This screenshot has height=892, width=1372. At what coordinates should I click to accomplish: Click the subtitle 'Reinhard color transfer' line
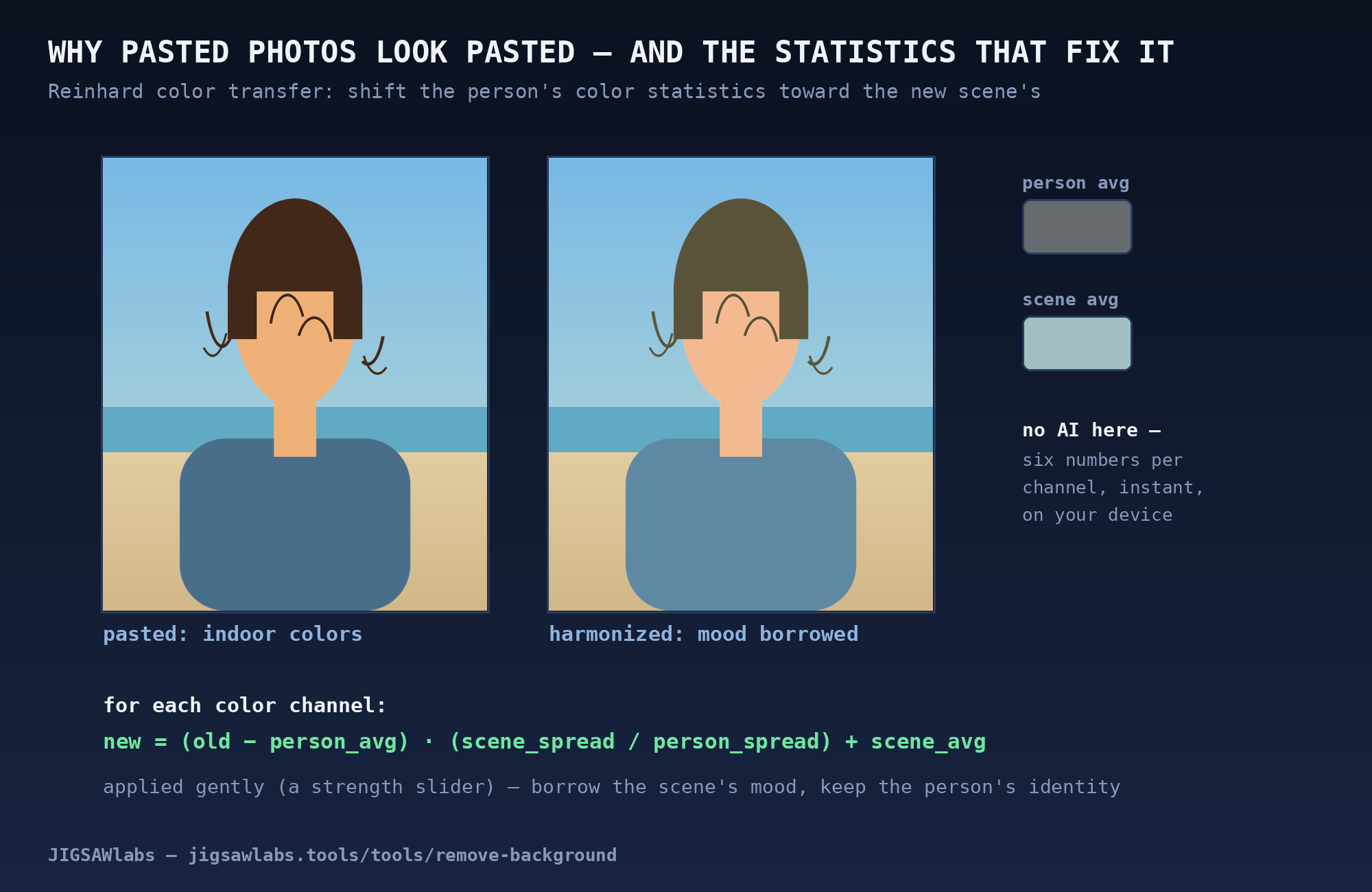tap(544, 91)
